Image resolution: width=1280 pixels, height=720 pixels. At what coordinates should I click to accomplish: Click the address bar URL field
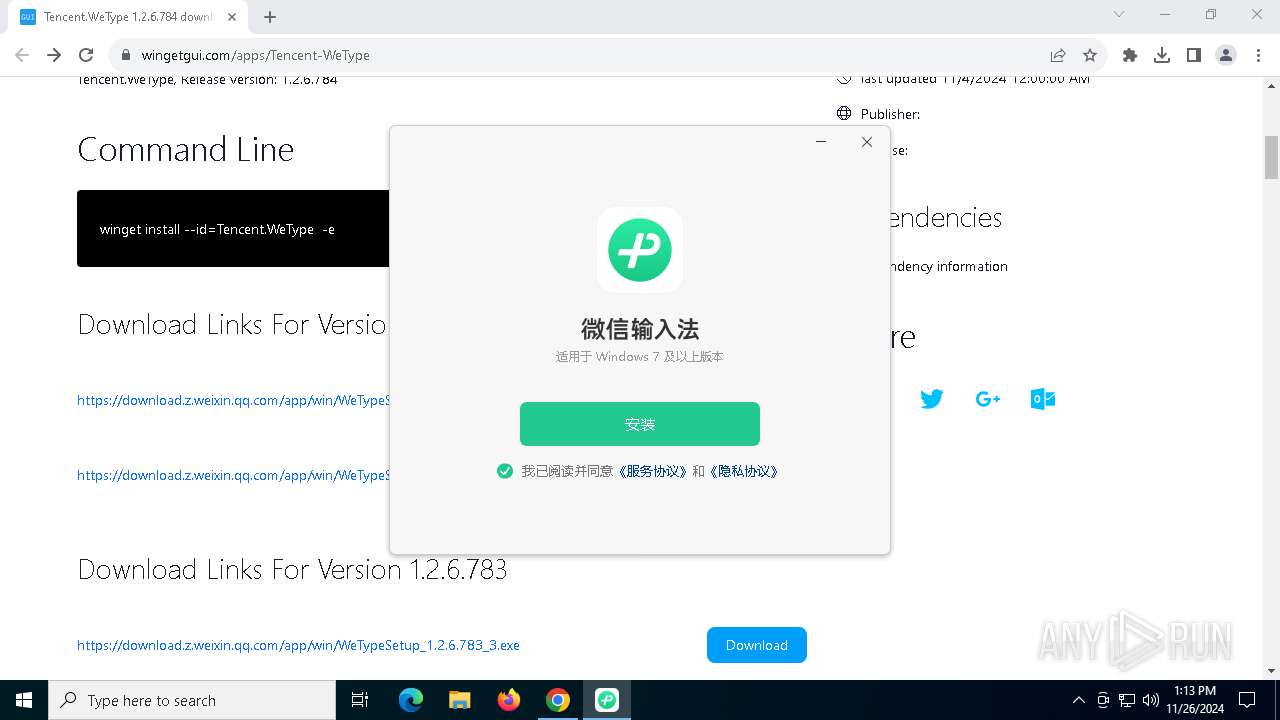(x=580, y=55)
